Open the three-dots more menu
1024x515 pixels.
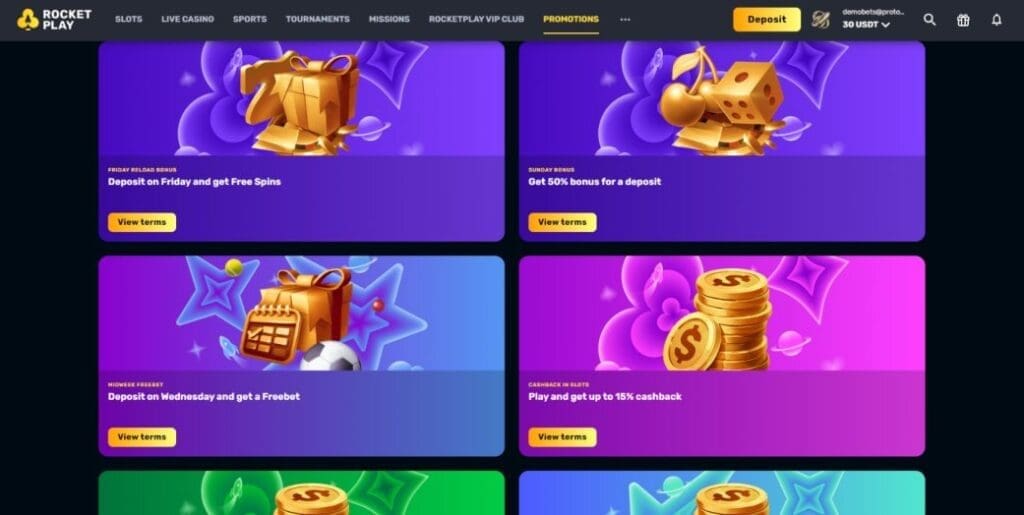pos(625,20)
